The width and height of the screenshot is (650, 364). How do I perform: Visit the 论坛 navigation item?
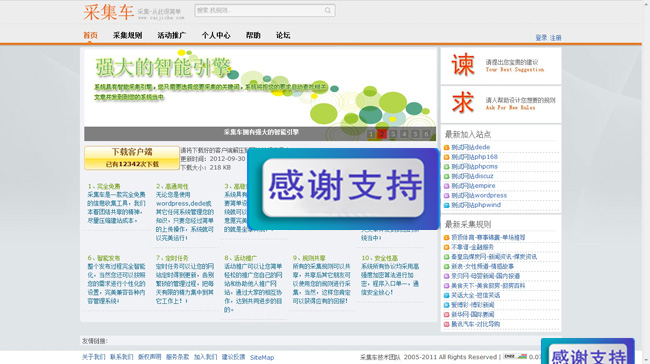(283, 35)
